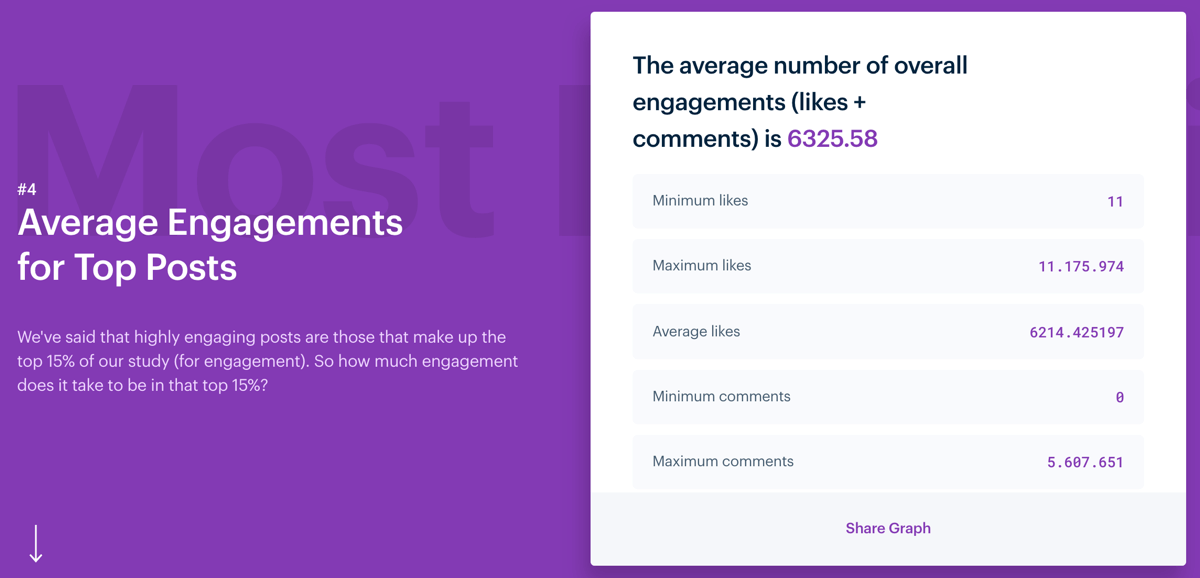Click the #4 section number
This screenshot has width=1200, height=578.
pyautogui.click(x=27, y=189)
